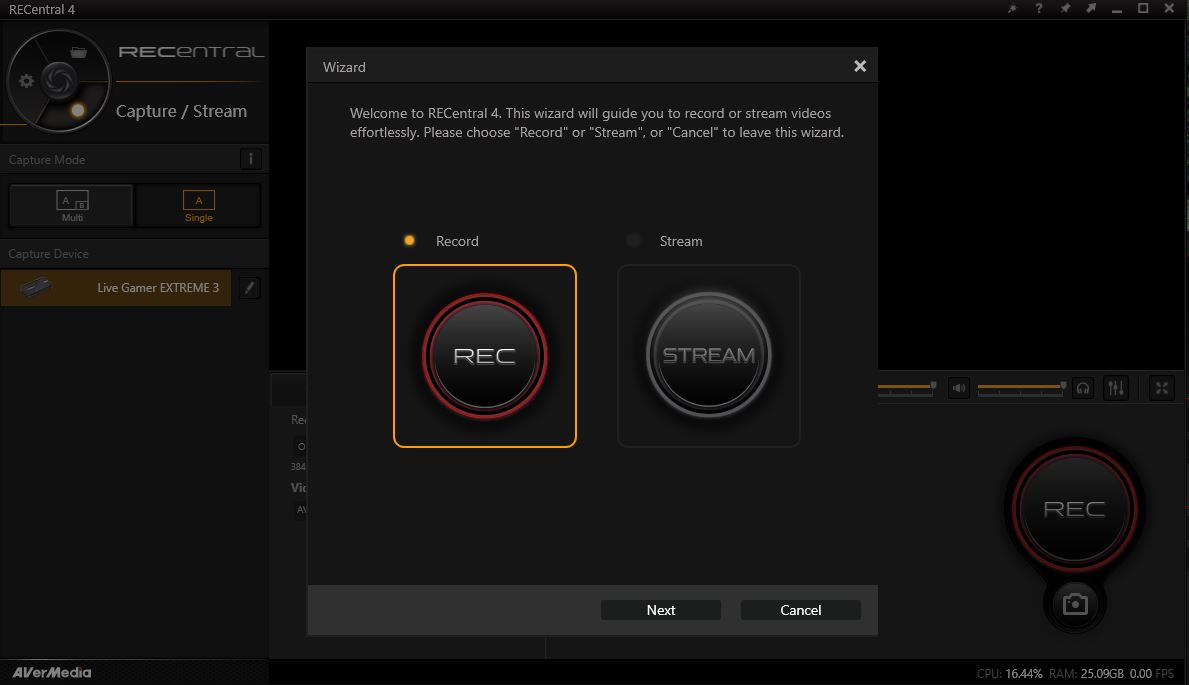The height and width of the screenshot is (685, 1189).
Task: Click the small pin icon left of help
Action: pyautogui.click(x=1012, y=8)
